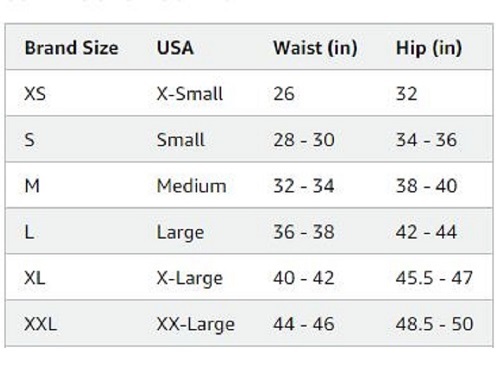
Task: Select the XX-Large USA size cell
Action: click(196, 324)
